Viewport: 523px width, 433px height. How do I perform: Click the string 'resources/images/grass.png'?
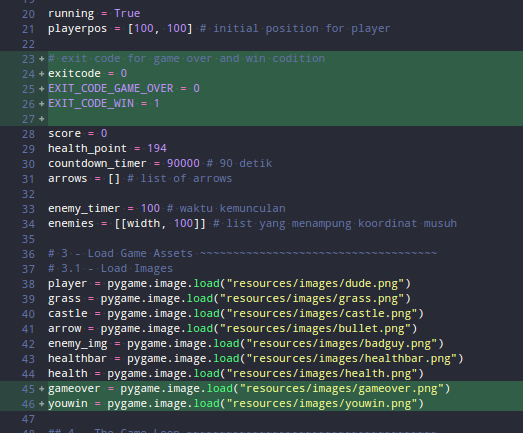coord(312,299)
